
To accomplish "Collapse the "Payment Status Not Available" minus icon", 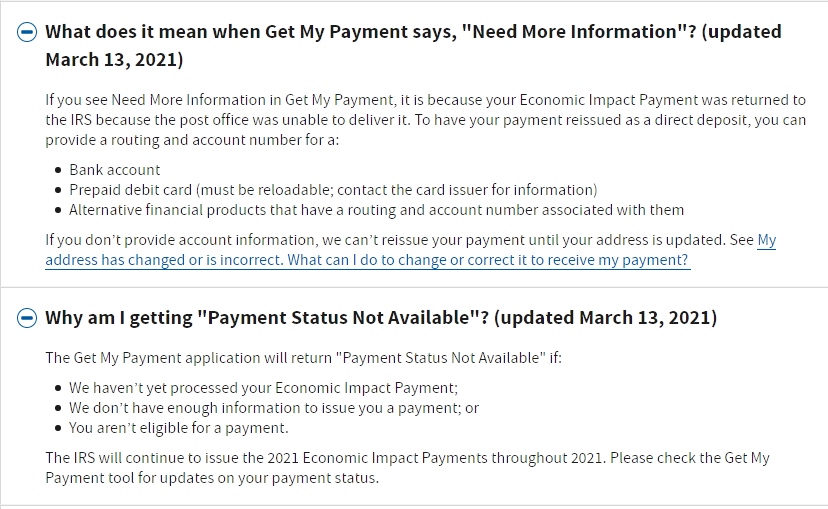I will tap(27, 318).
